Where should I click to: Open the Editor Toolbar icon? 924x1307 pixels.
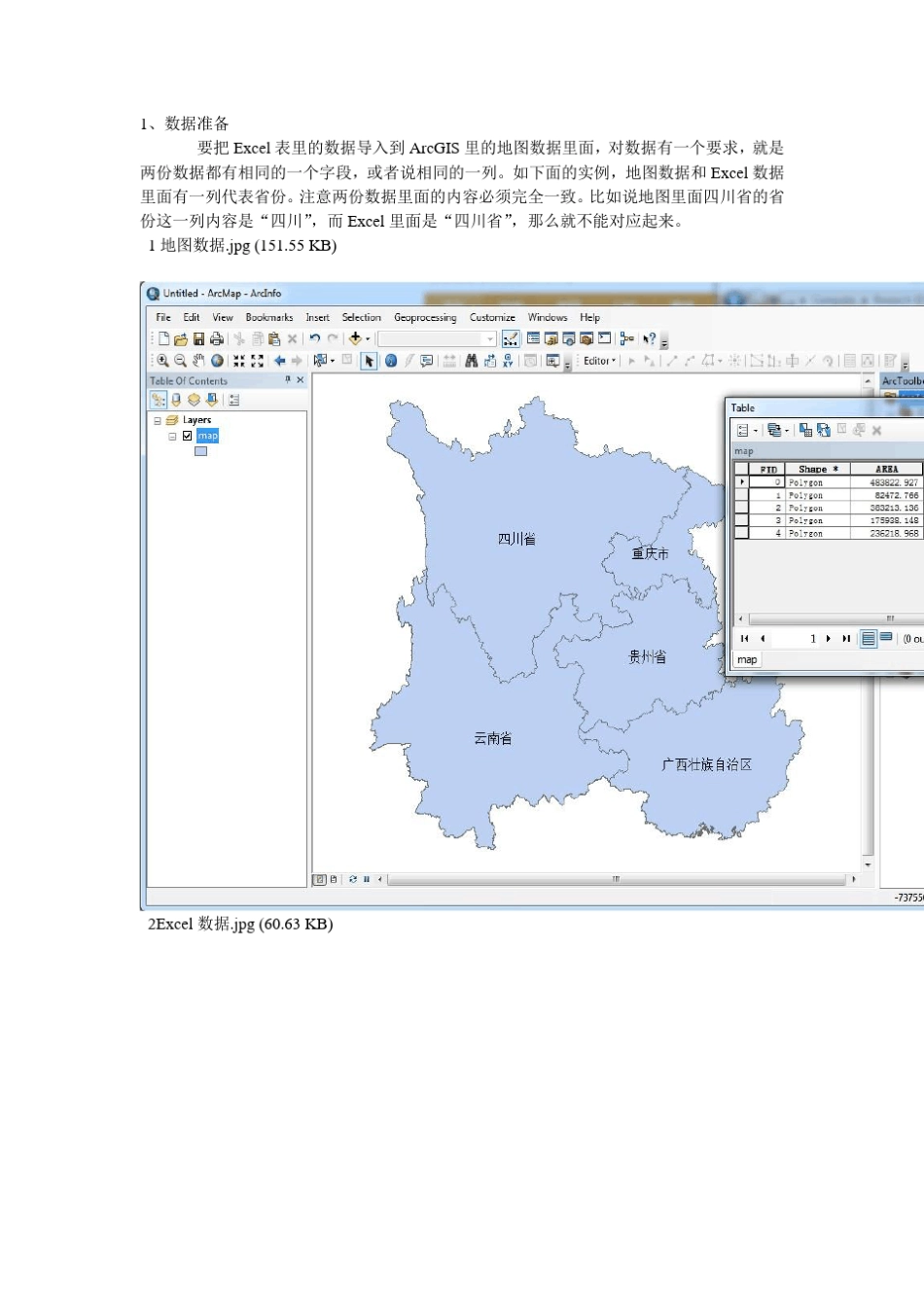click(x=511, y=338)
